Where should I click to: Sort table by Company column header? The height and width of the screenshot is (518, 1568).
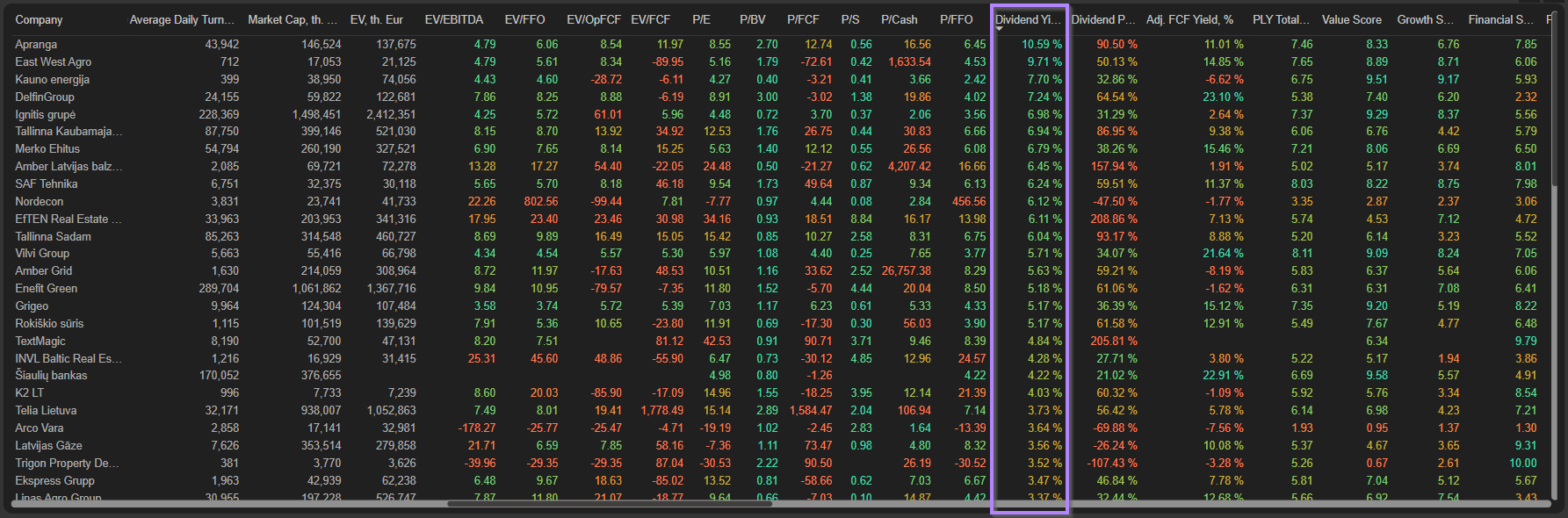tap(39, 19)
